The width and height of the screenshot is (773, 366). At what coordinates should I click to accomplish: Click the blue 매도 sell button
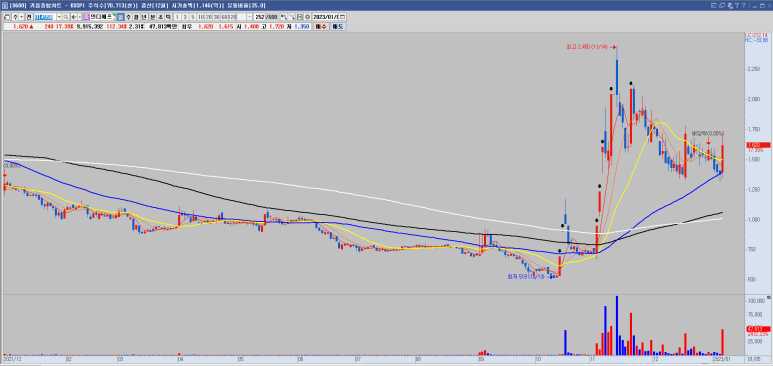[x=338, y=27]
